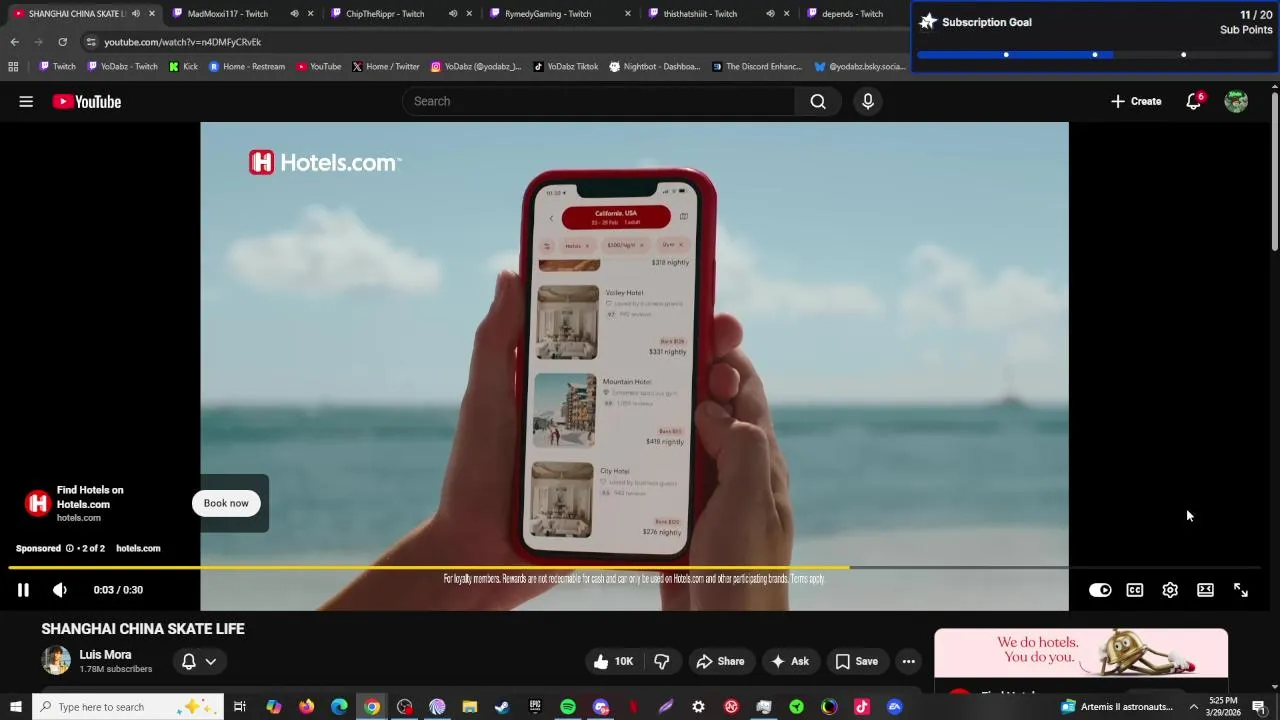Viewport: 1280px width, 720px height.
Task: Open Home / Twitter bookmark
Action: pyautogui.click(x=386, y=67)
